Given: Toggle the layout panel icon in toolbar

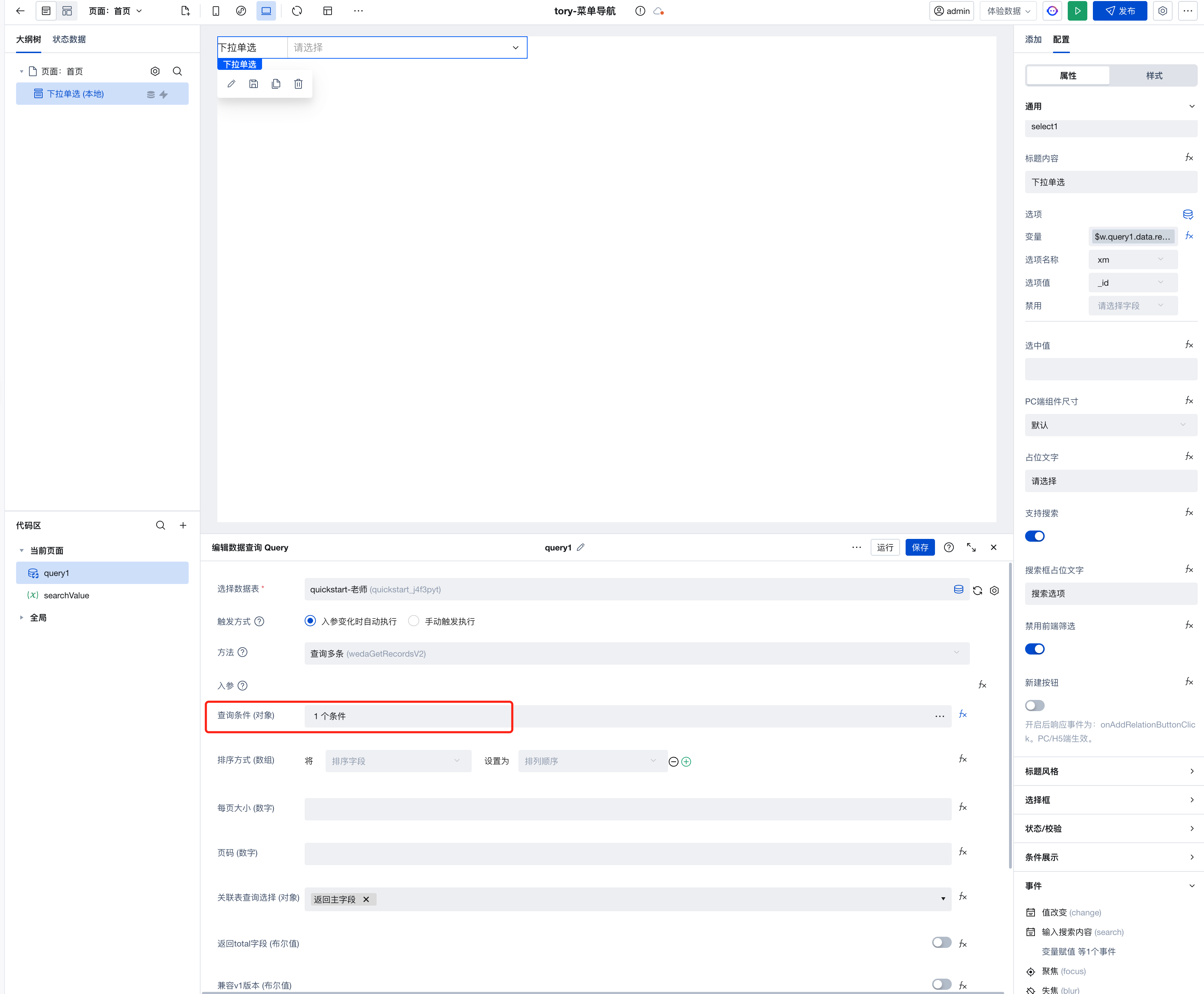Looking at the screenshot, I should pyautogui.click(x=67, y=11).
